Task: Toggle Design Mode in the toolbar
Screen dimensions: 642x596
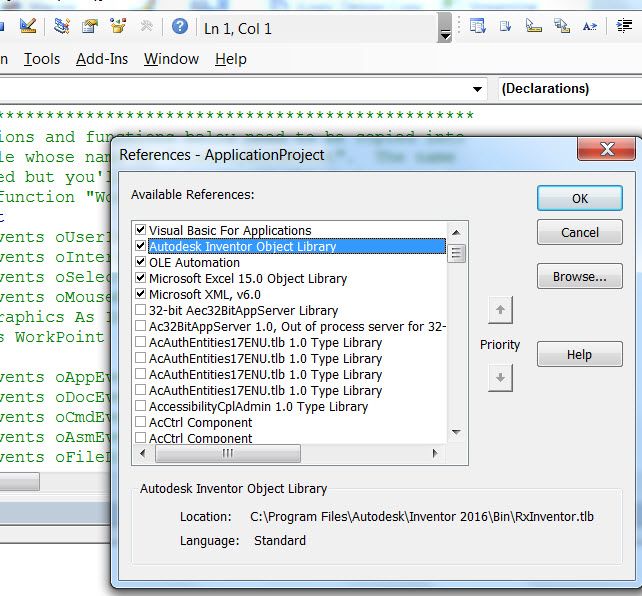Action: coord(28,27)
